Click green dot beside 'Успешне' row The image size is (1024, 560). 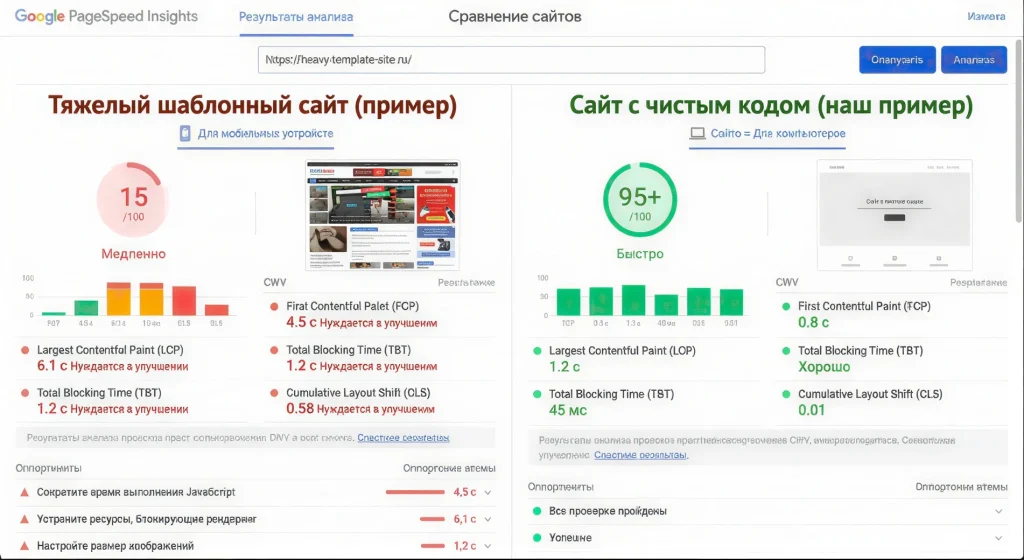pyautogui.click(x=537, y=538)
